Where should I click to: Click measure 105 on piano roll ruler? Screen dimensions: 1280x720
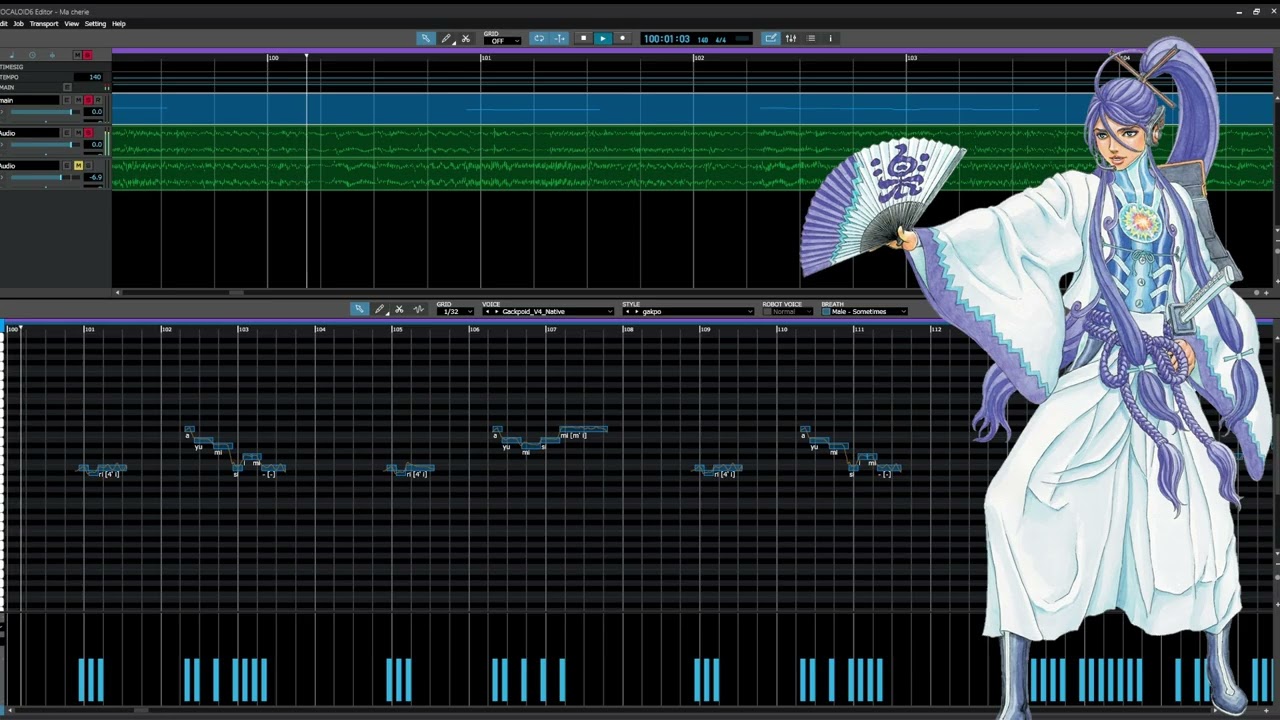(397, 329)
